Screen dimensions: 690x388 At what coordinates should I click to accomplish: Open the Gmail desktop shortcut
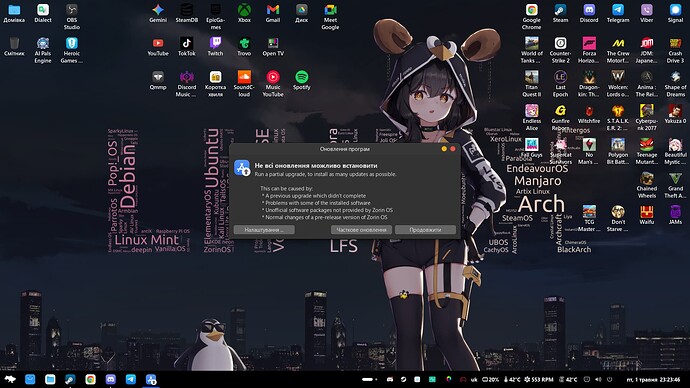[273, 13]
